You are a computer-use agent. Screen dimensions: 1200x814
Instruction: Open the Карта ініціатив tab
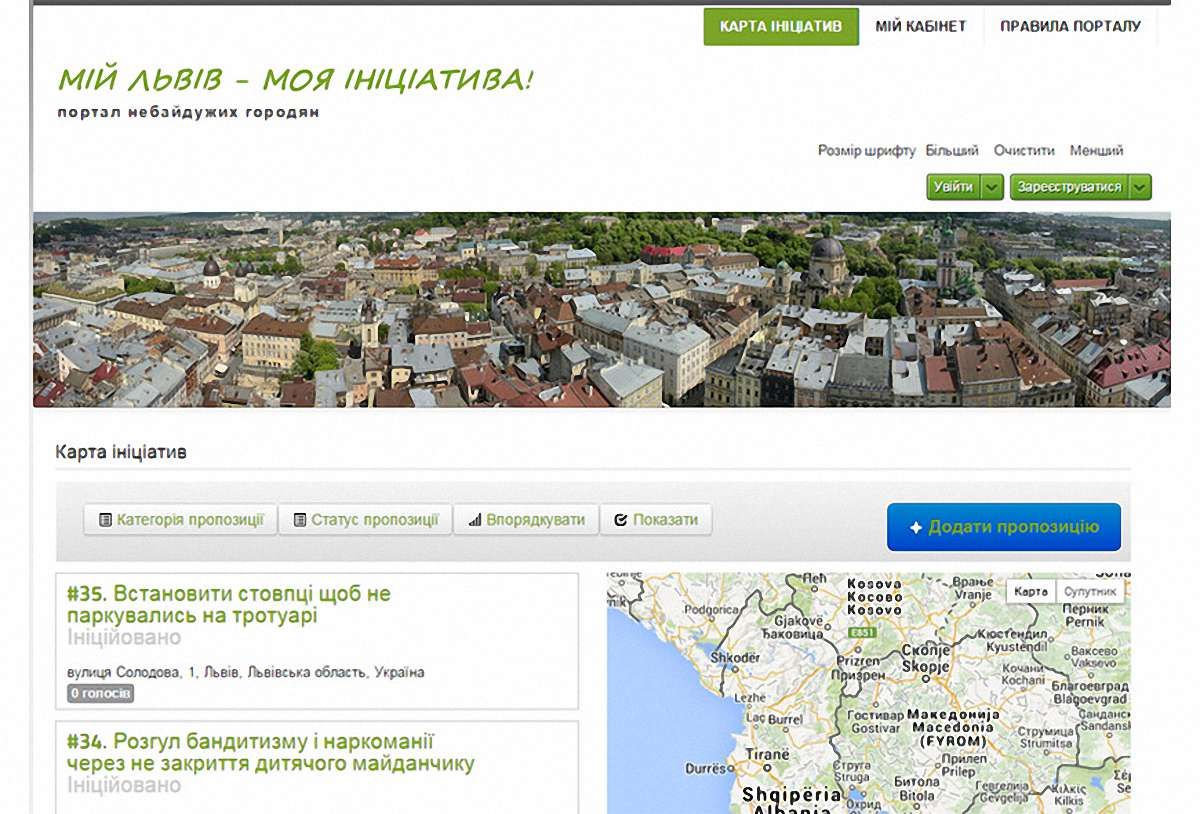(781, 27)
